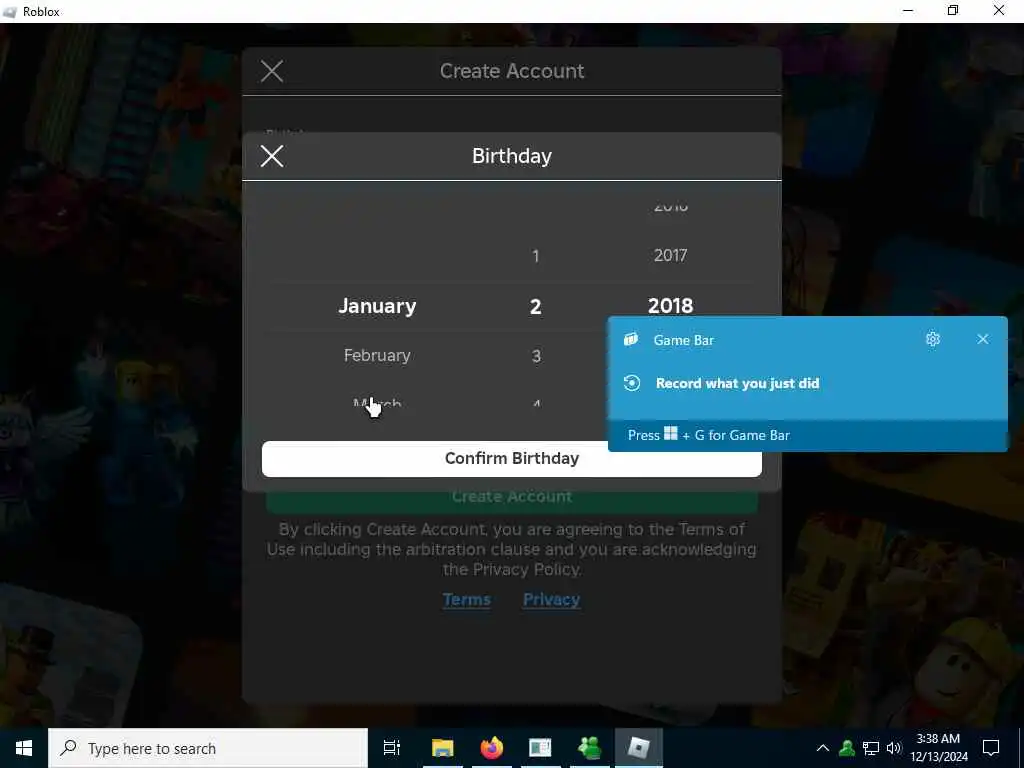The height and width of the screenshot is (768, 1024).
Task: Click the Confirm Birthday button
Action: [511, 458]
